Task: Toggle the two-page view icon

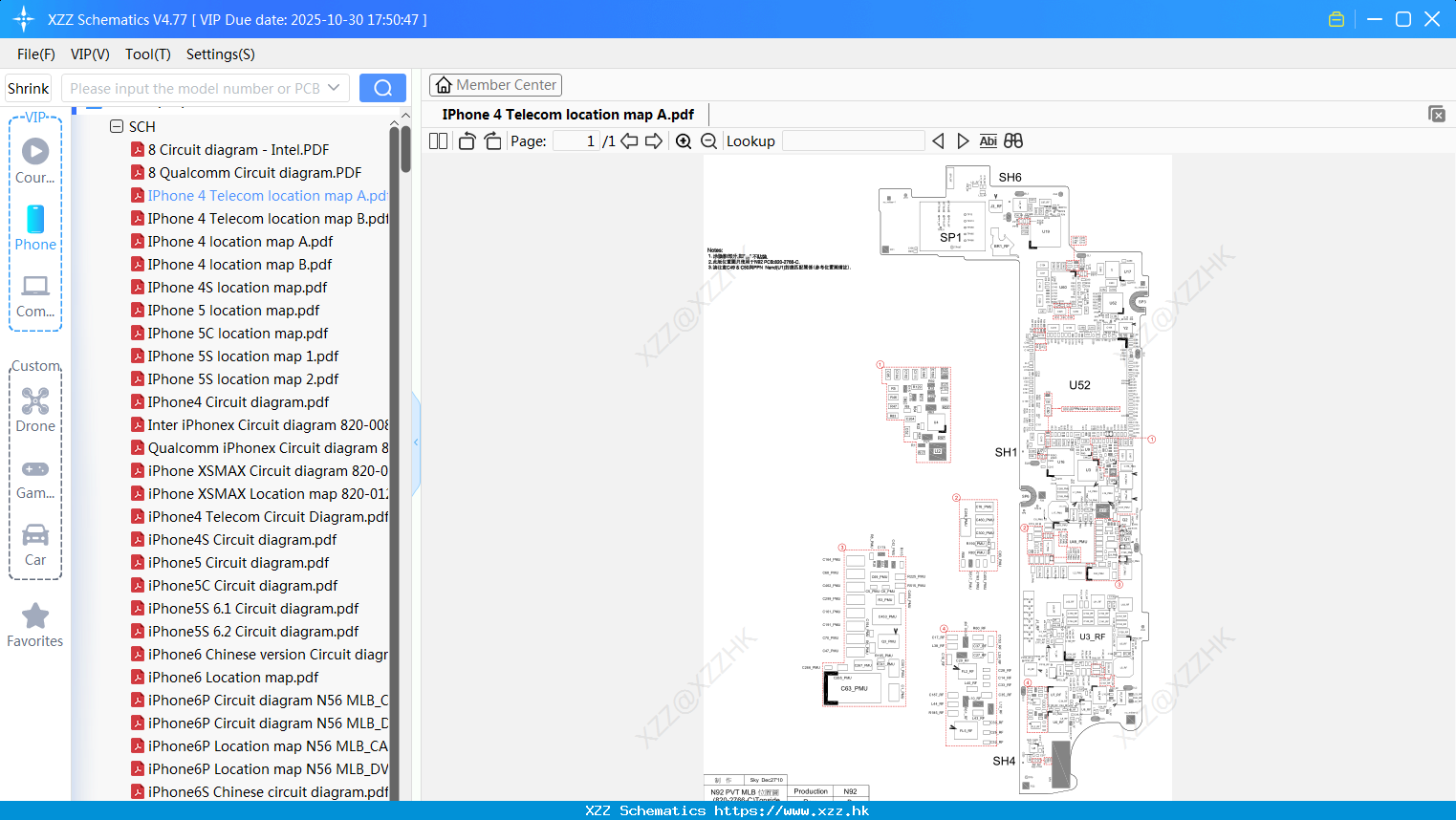Action: coord(438,140)
